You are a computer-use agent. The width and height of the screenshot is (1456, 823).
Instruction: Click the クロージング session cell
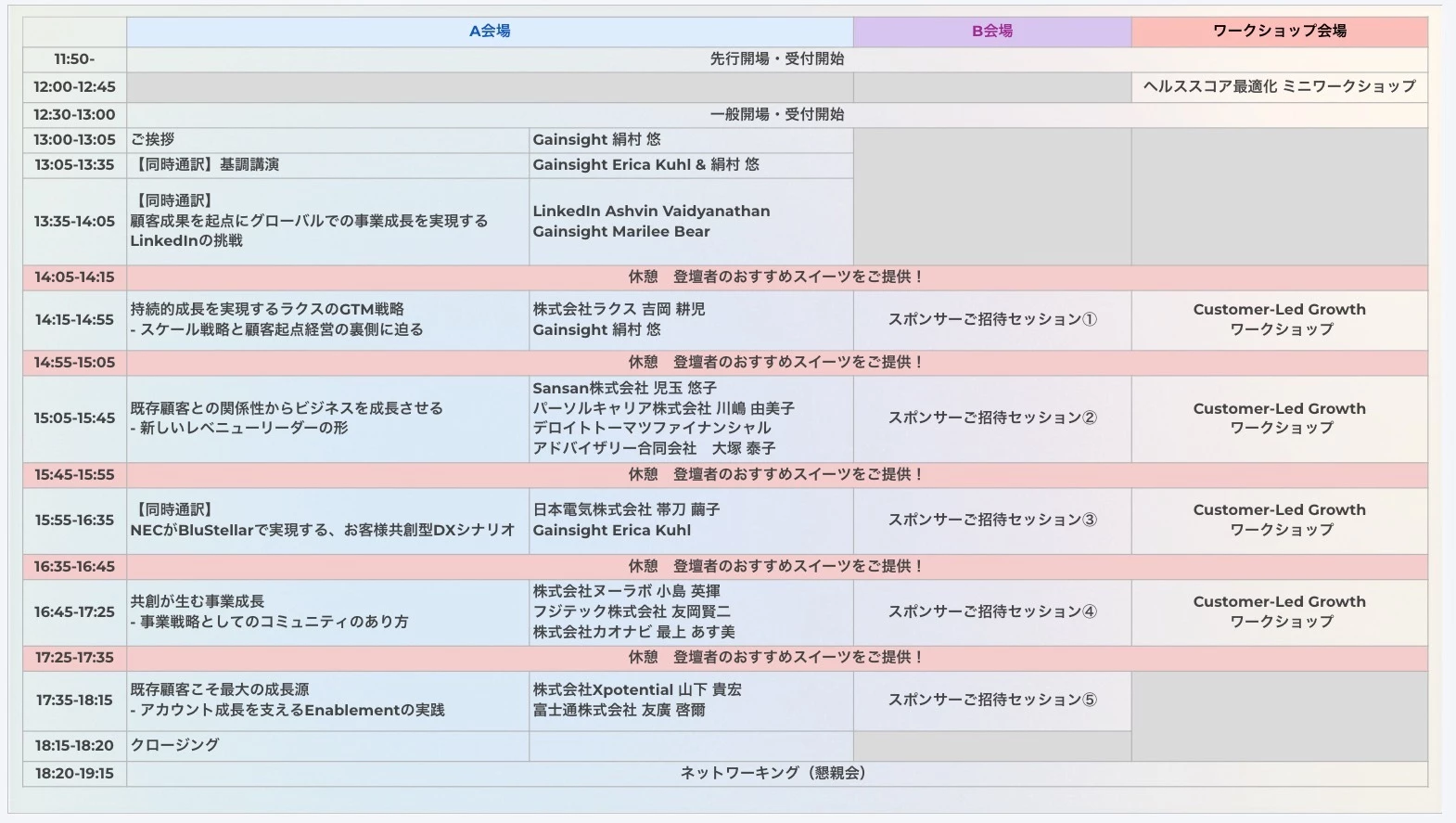(327, 746)
